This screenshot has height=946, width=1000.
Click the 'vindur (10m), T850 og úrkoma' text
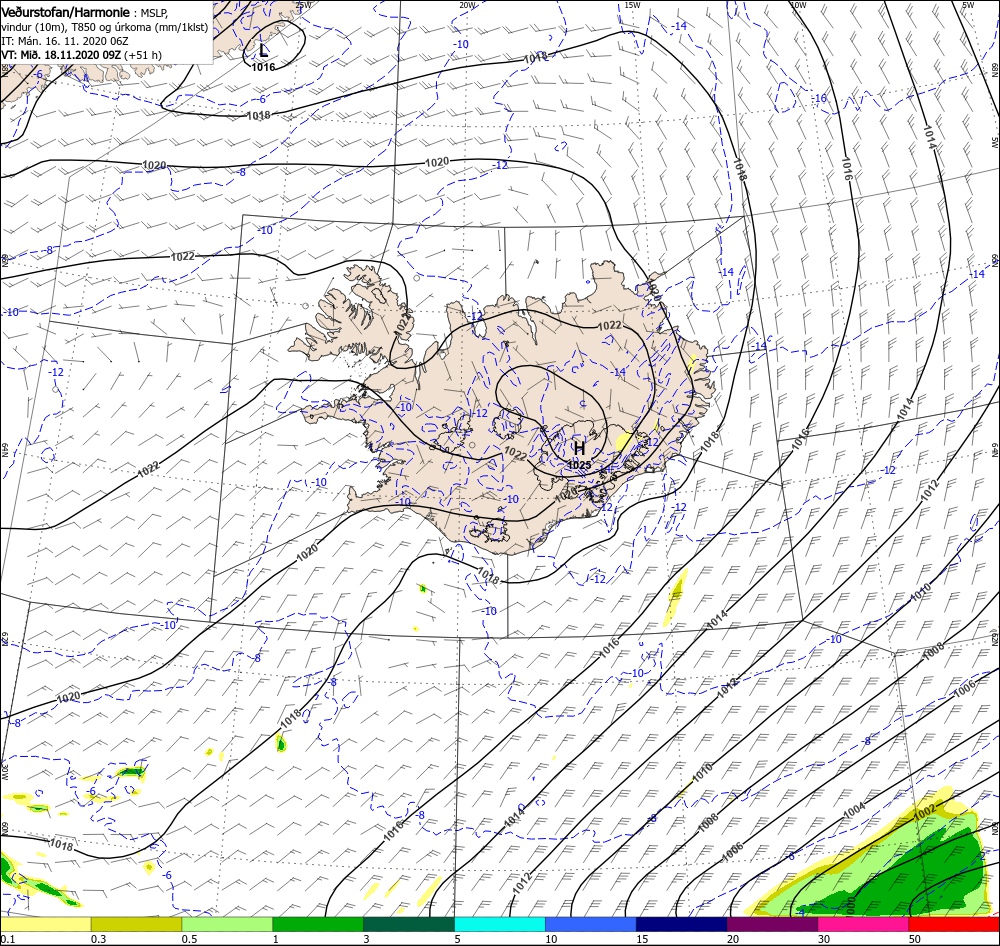coord(77,27)
